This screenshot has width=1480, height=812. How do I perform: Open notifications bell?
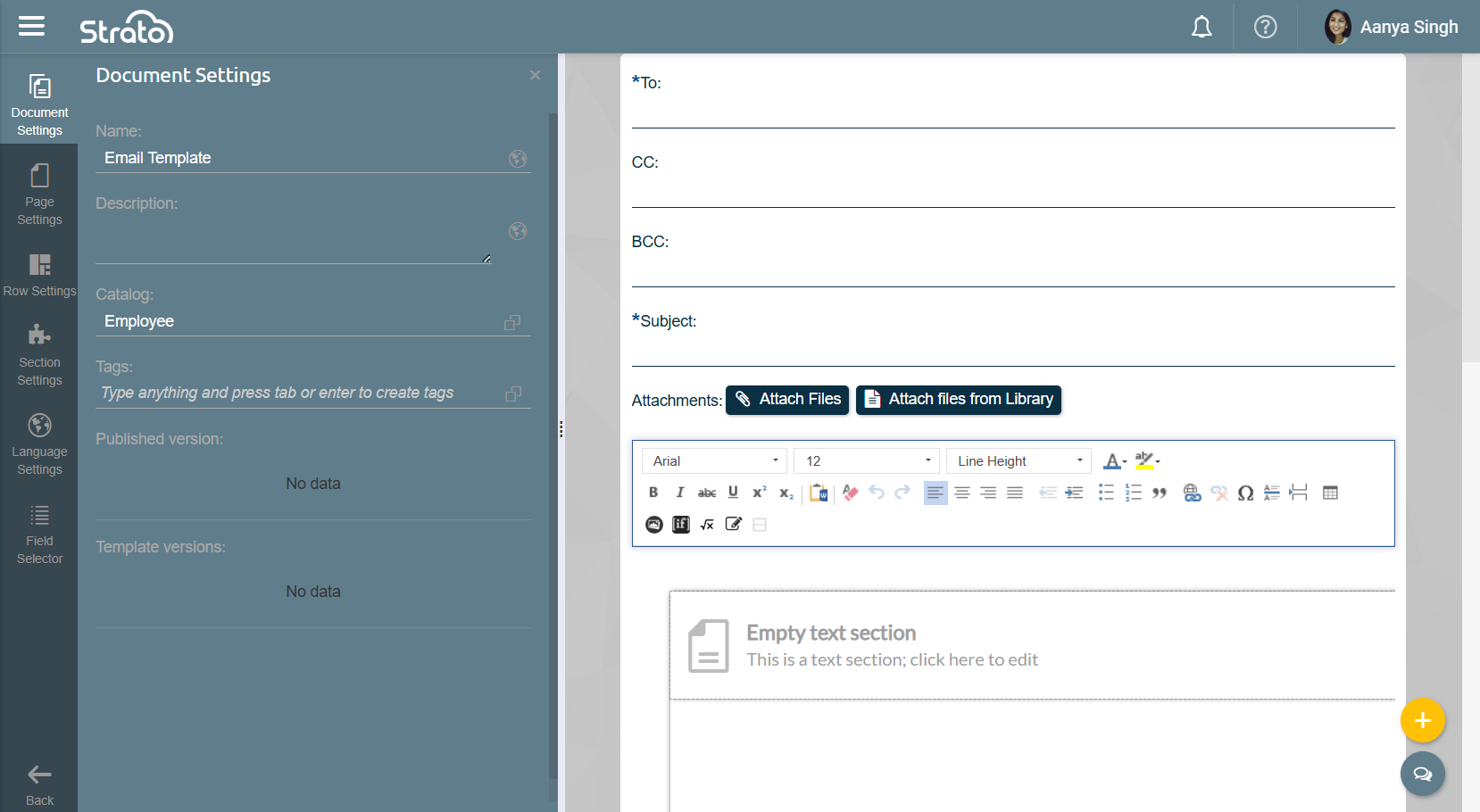1201,28
